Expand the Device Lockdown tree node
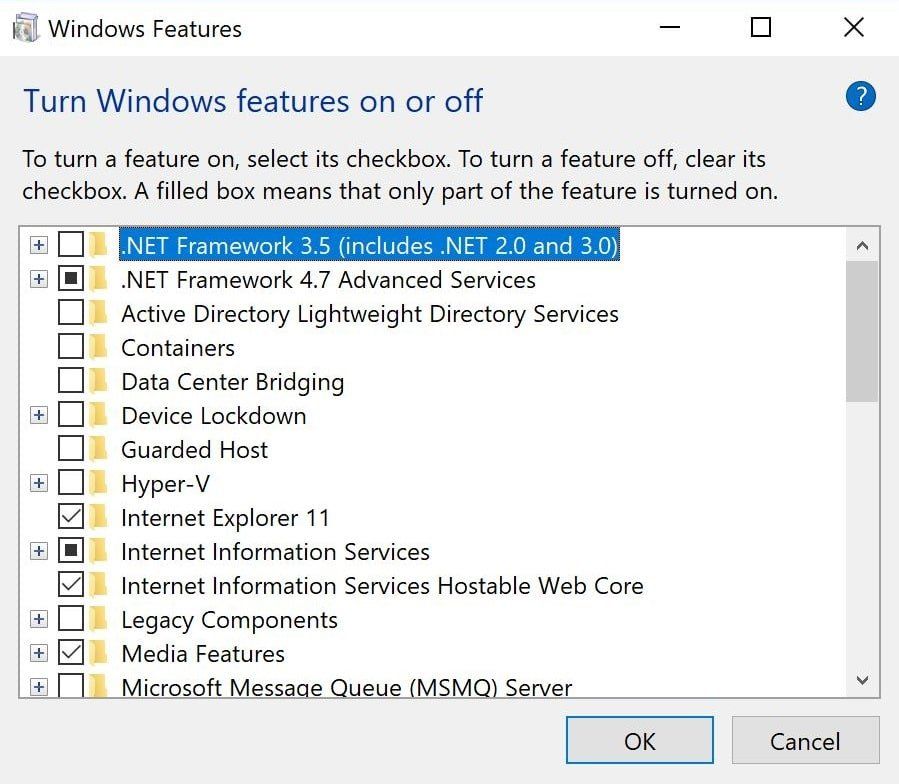 click(x=38, y=416)
